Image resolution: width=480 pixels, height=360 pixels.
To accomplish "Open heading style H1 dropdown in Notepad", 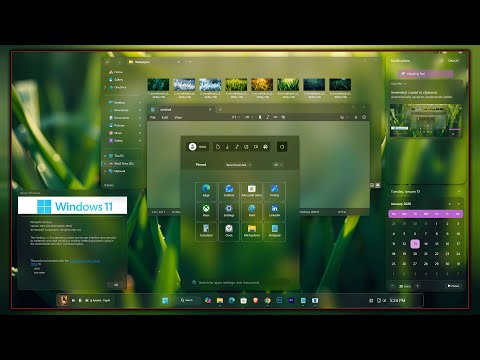I will (236, 117).
